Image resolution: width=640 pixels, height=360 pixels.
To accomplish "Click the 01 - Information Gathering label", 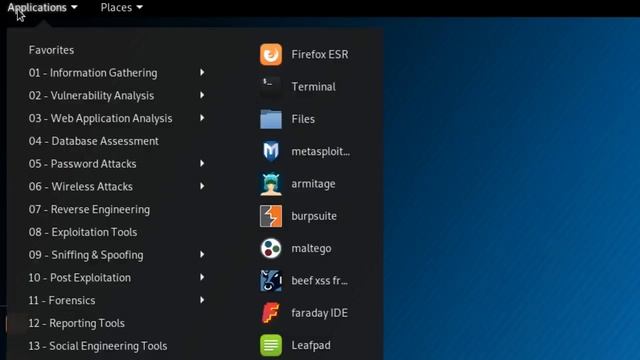I will click(x=93, y=73).
